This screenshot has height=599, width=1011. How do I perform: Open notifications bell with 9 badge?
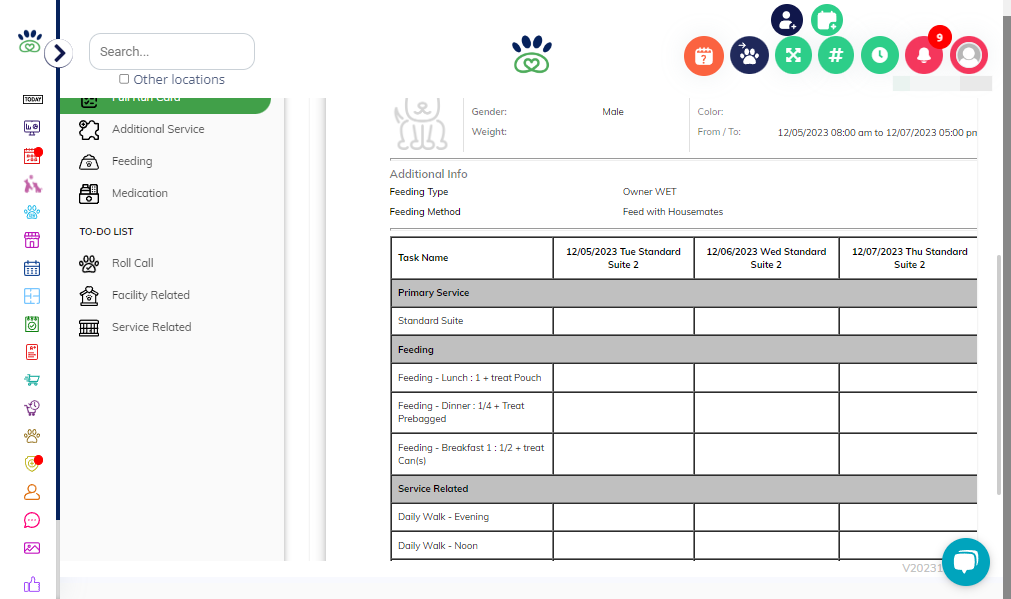pyautogui.click(x=924, y=55)
